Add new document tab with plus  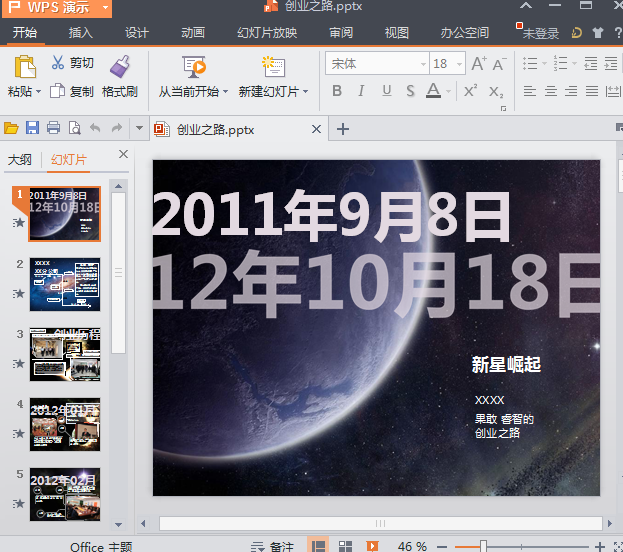(342, 129)
